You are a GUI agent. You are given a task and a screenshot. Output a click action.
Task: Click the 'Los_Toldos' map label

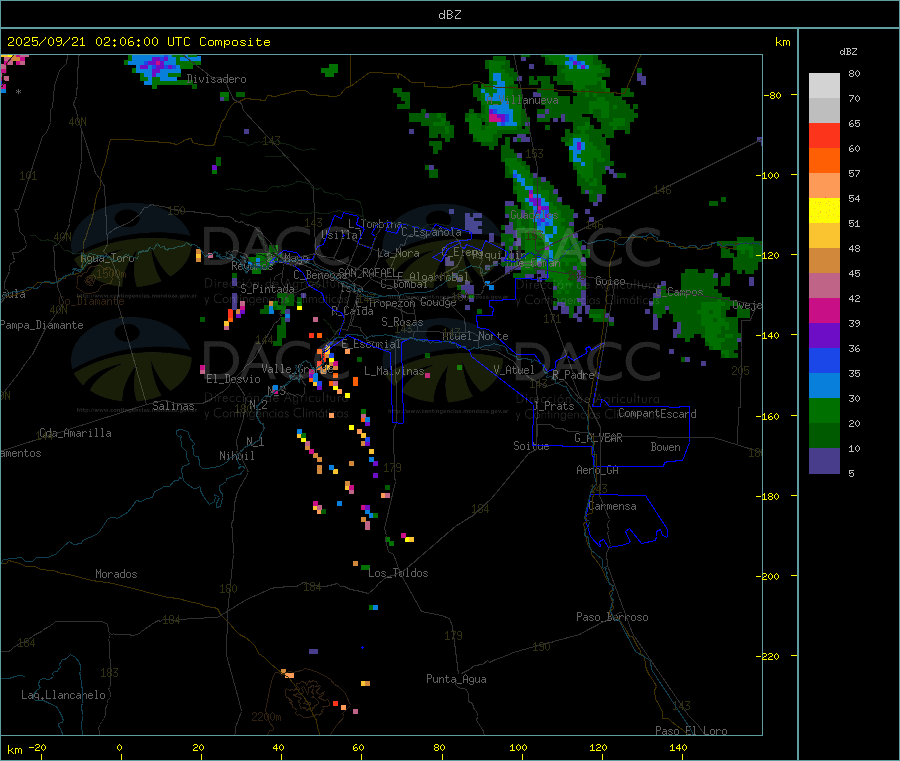398,573
